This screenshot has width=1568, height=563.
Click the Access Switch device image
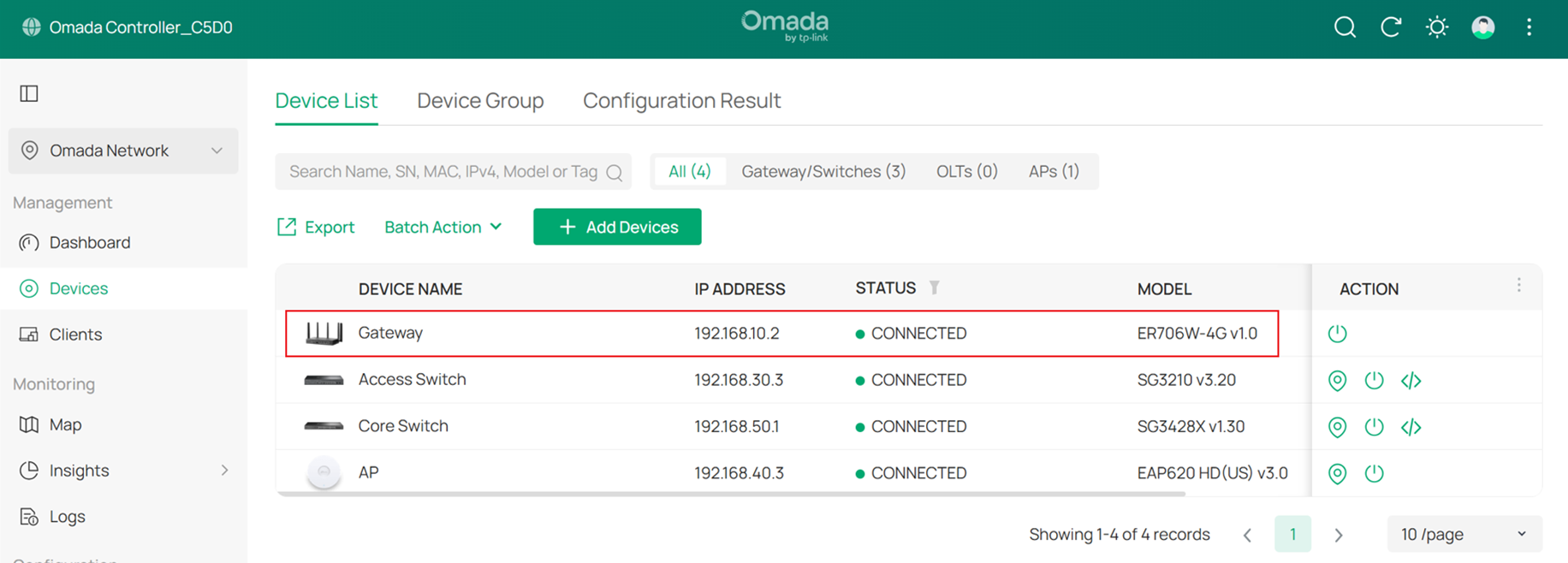[x=324, y=380]
